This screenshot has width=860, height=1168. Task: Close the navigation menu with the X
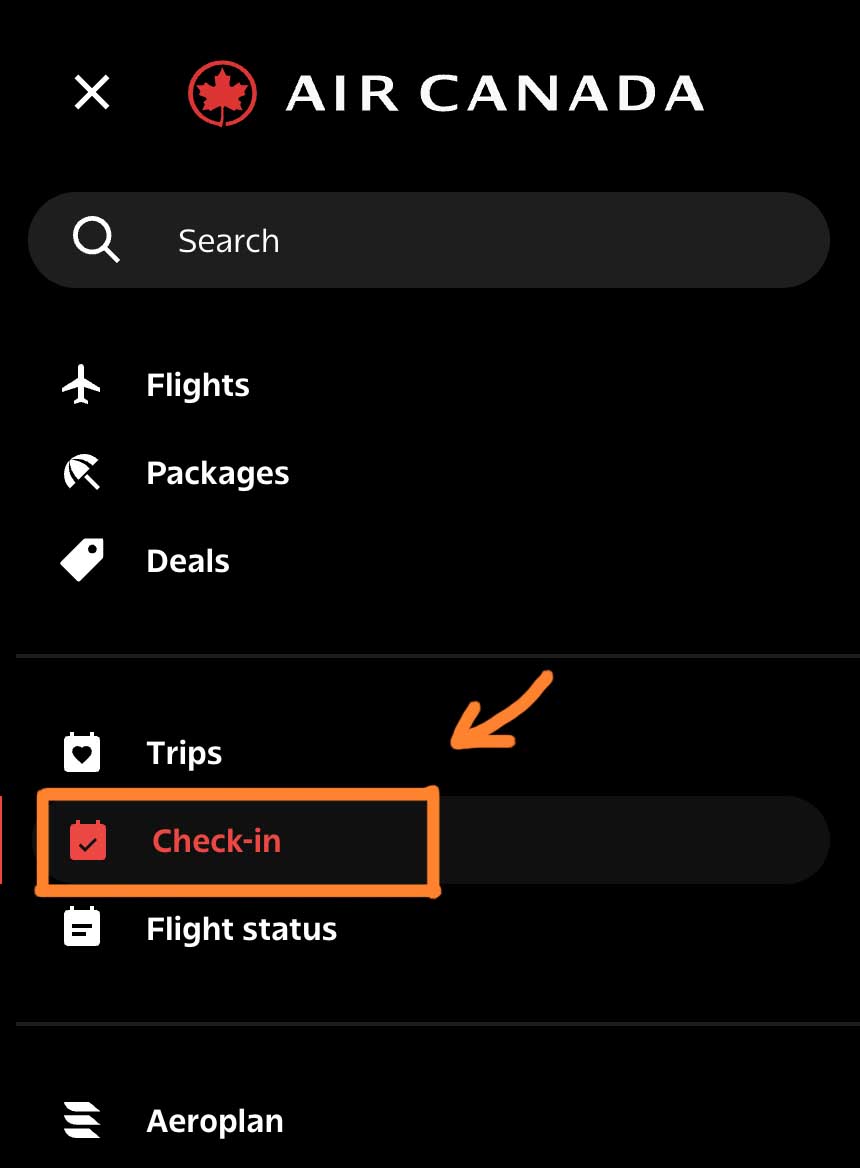click(90, 92)
